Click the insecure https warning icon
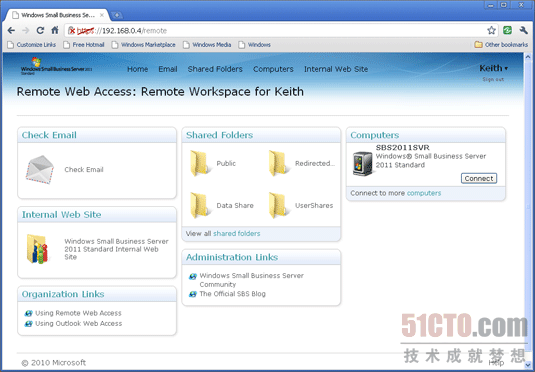This screenshot has width=535, height=372. 72,31
